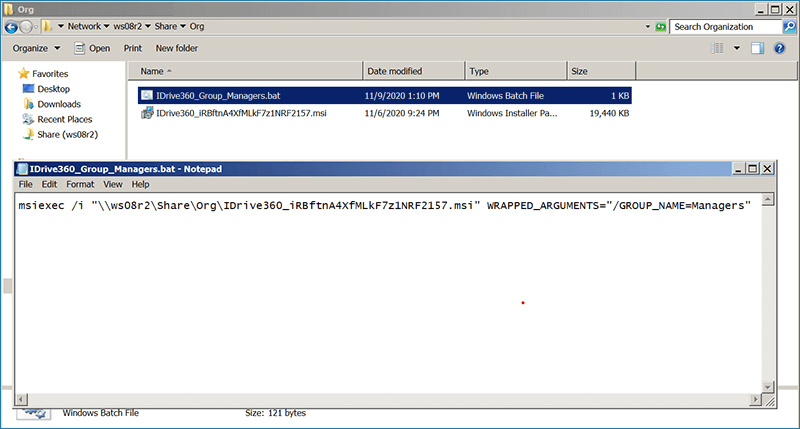Open Notepad Help menu

[140, 184]
